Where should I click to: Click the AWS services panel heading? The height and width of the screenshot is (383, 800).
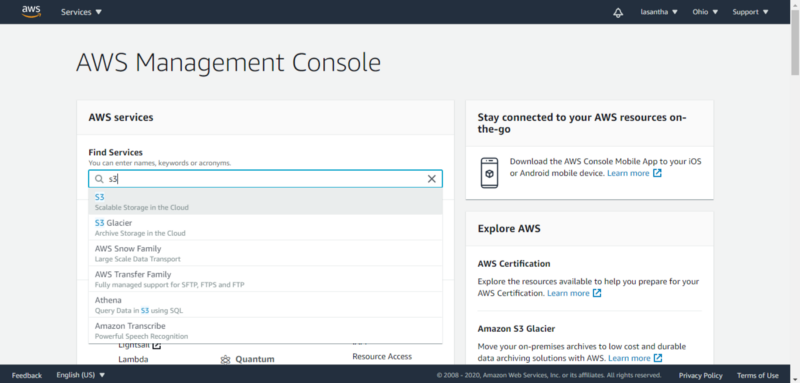pos(121,117)
